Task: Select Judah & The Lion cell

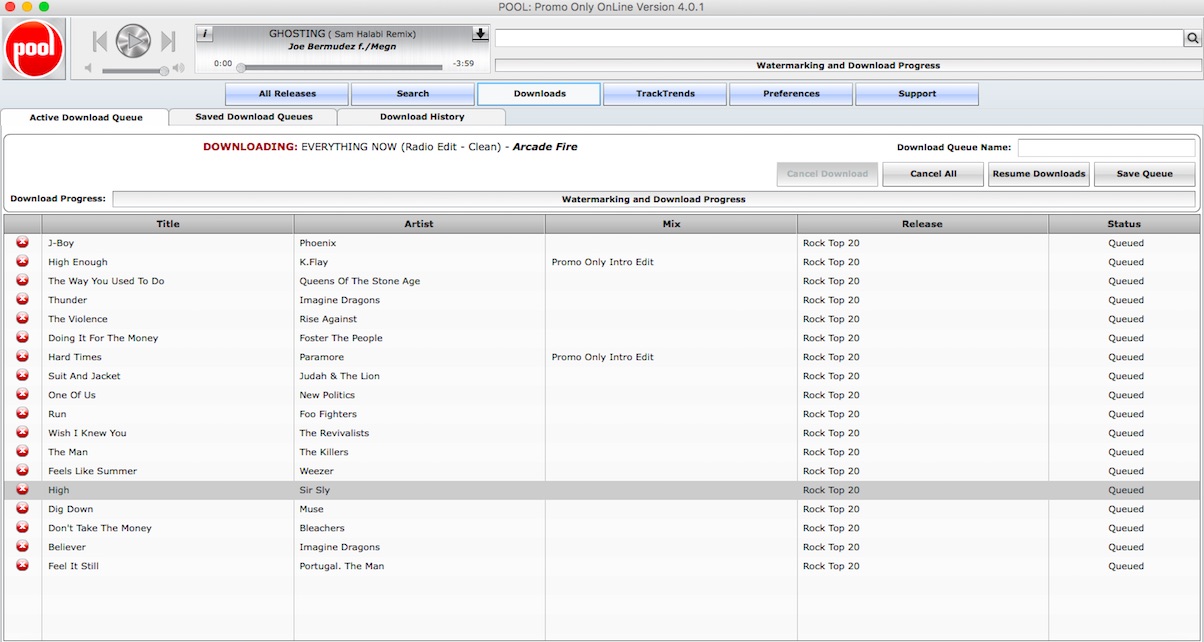Action: pyautogui.click(x=419, y=376)
